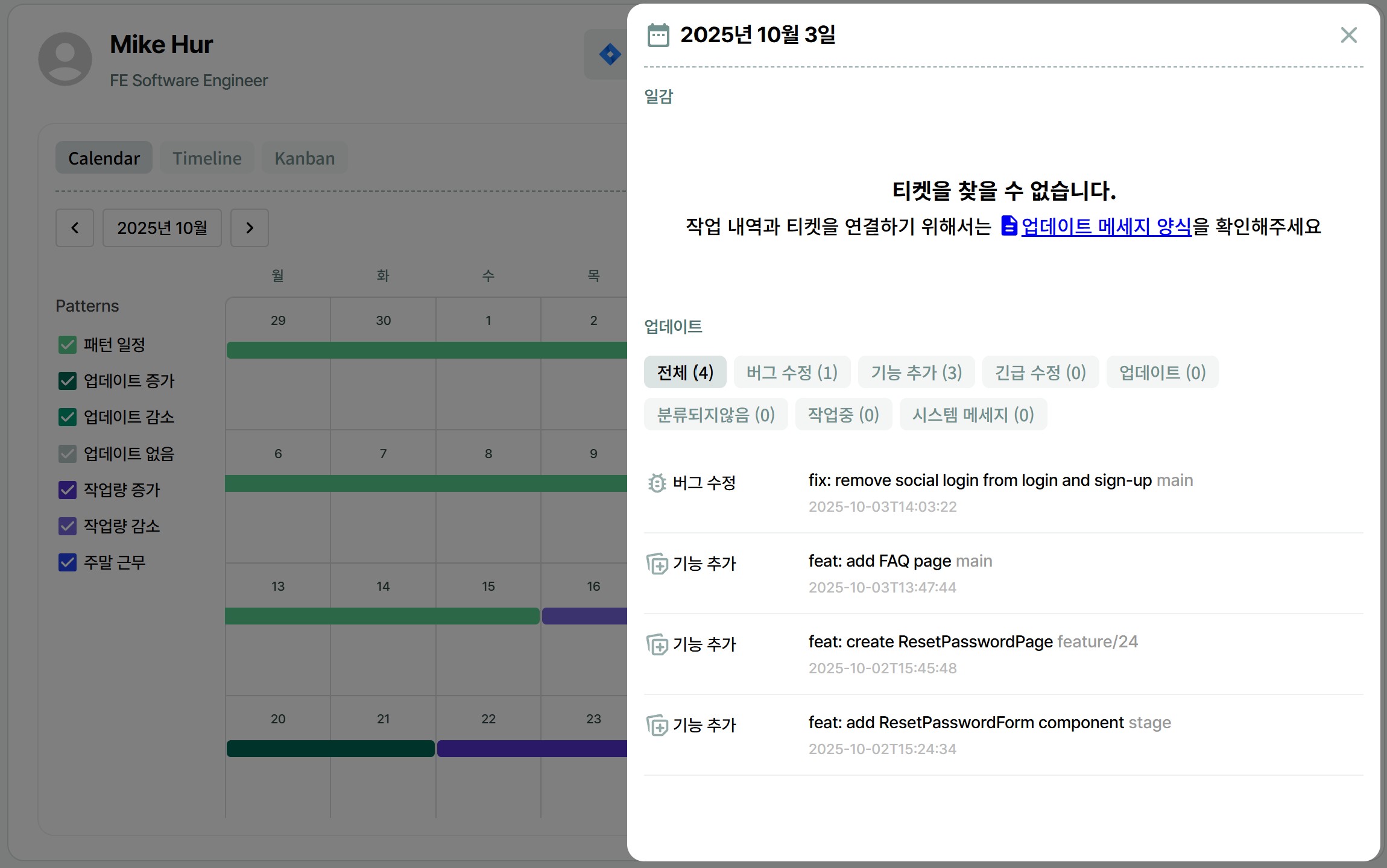
Task: Click the feature icon on ResetPasswordForm row
Action: pos(657,725)
